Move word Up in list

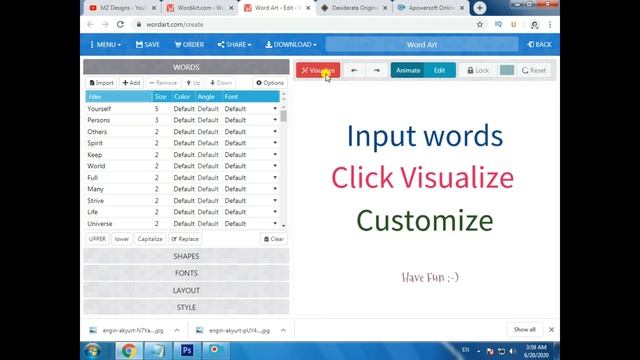[193, 83]
